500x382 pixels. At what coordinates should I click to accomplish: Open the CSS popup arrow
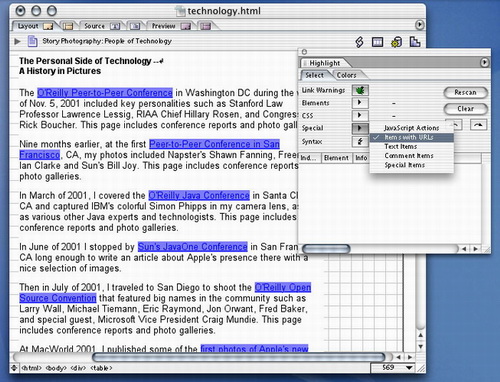click(x=360, y=115)
